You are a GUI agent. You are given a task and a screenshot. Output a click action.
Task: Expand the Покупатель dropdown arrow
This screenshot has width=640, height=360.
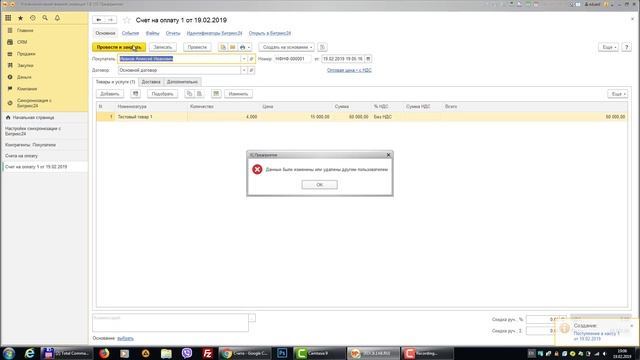tap(244, 59)
